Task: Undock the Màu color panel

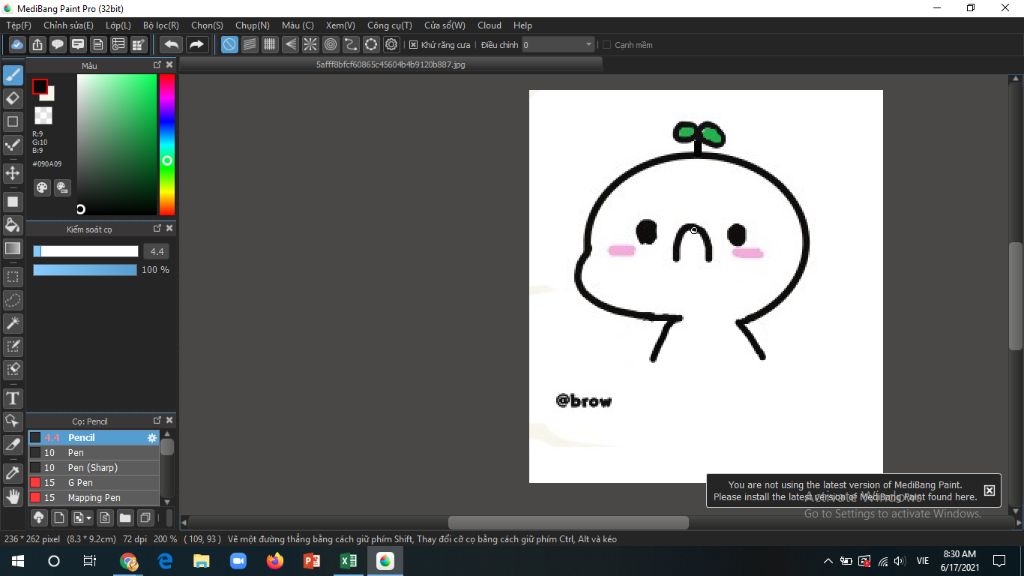Action: 157,65
